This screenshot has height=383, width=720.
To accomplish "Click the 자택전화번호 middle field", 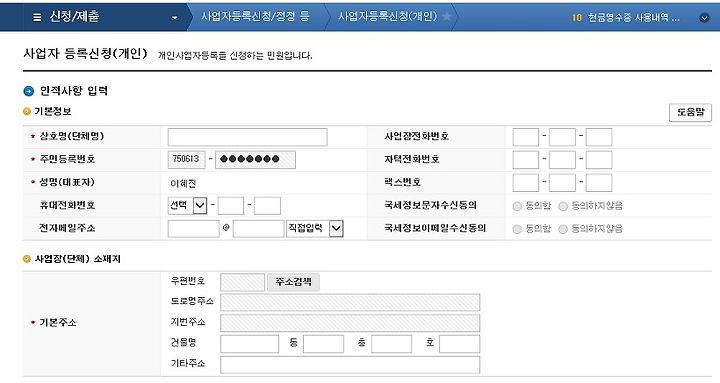I will pos(562,160).
